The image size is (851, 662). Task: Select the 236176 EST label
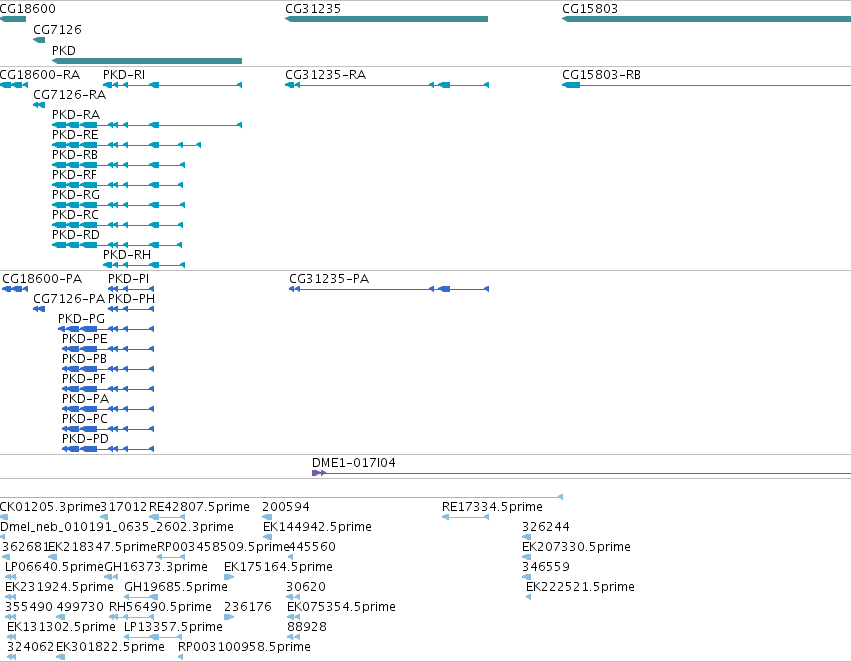(248, 607)
